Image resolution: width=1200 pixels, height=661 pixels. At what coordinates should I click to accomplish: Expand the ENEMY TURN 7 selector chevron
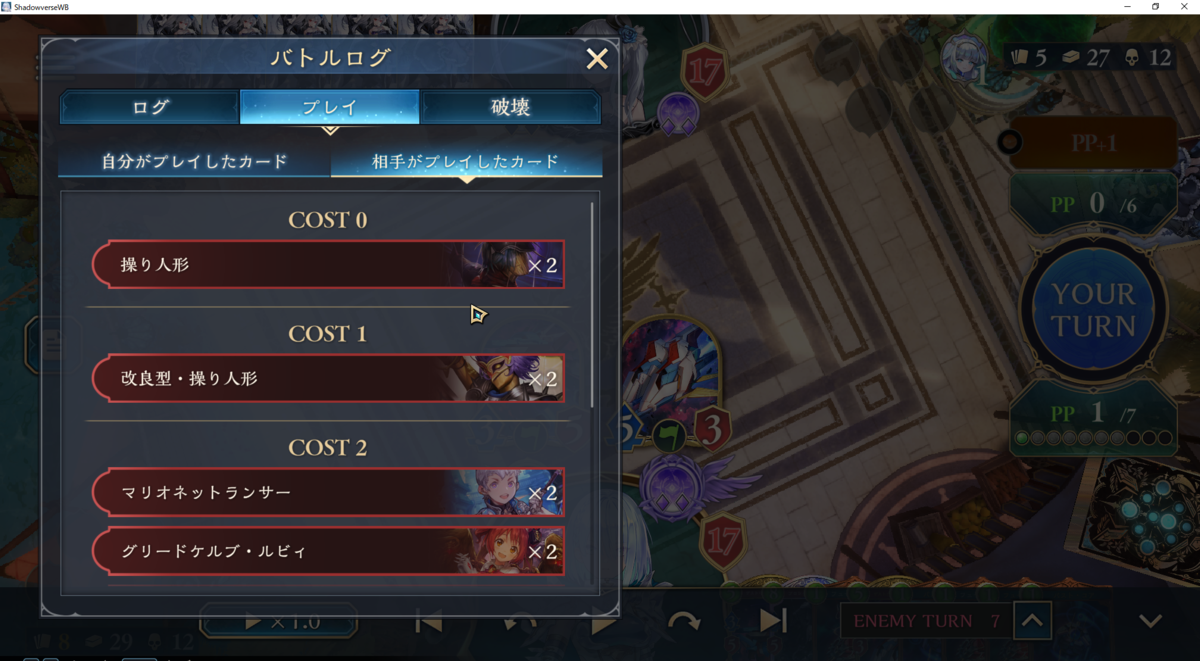coord(1032,621)
